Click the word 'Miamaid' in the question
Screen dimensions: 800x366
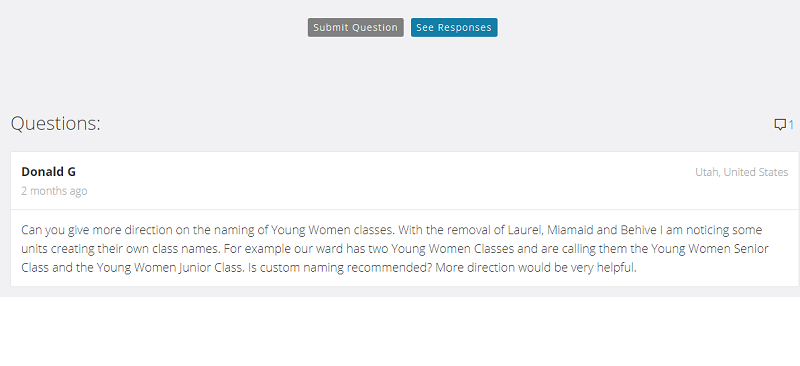(x=570, y=230)
